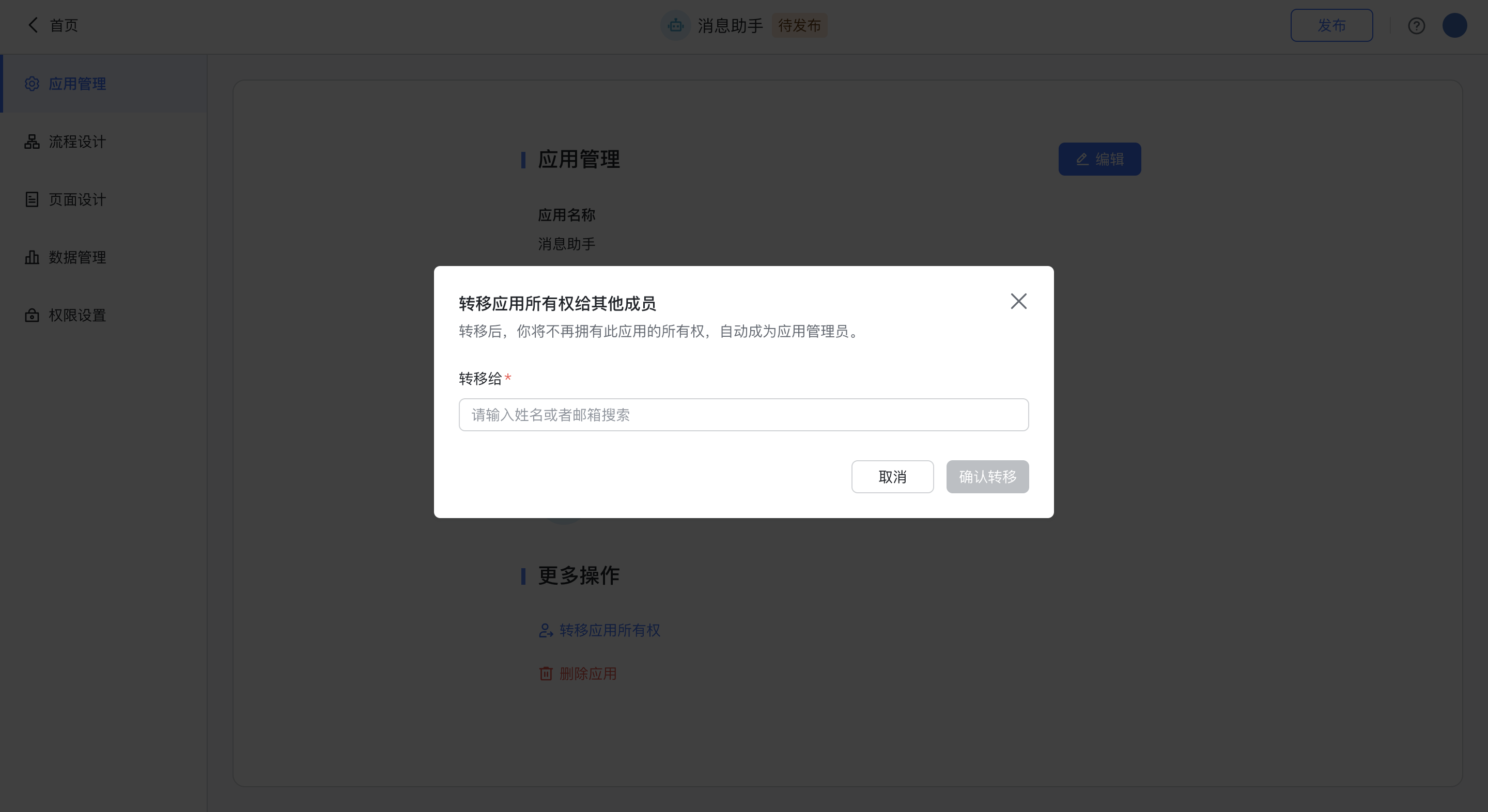Click the 应用管理 gear icon
This screenshot has height=812, width=1488.
(32, 84)
